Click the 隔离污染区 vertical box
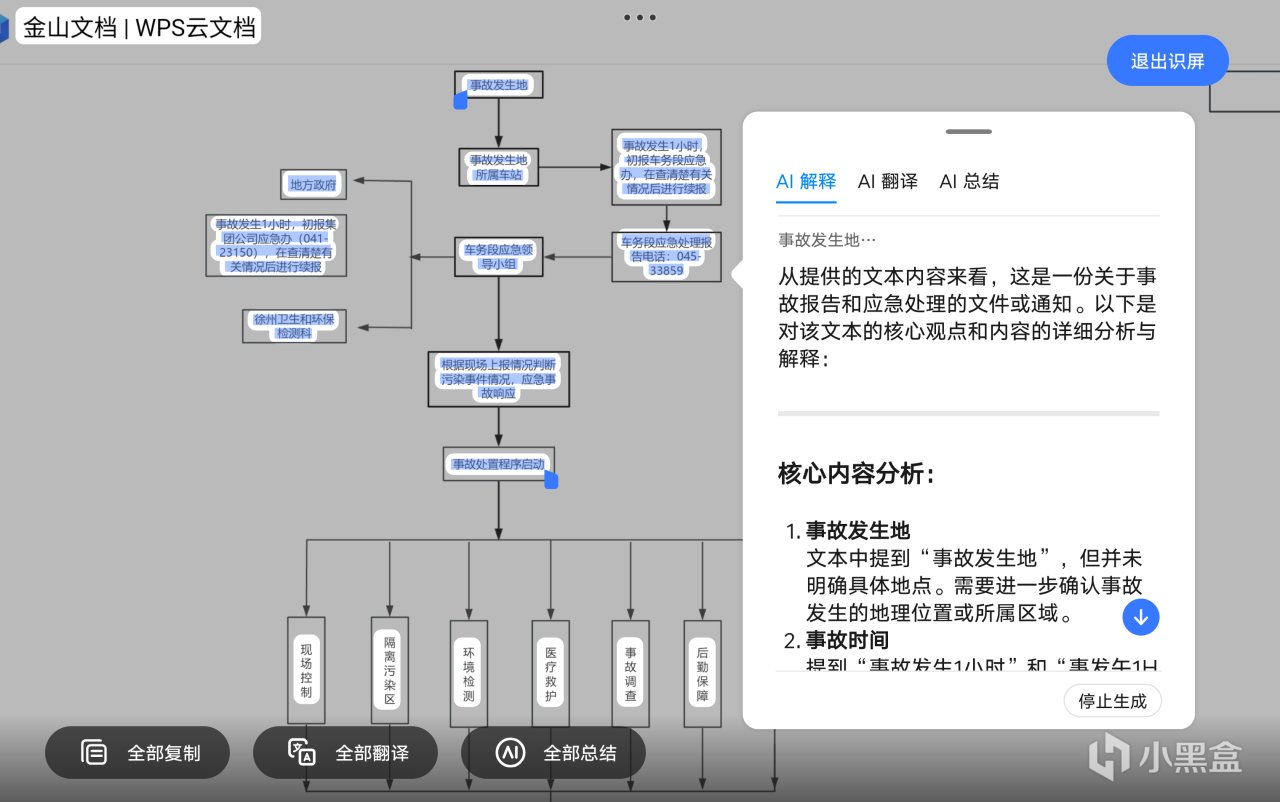The height and width of the screenshot is (802, 1280). (390, 671)
